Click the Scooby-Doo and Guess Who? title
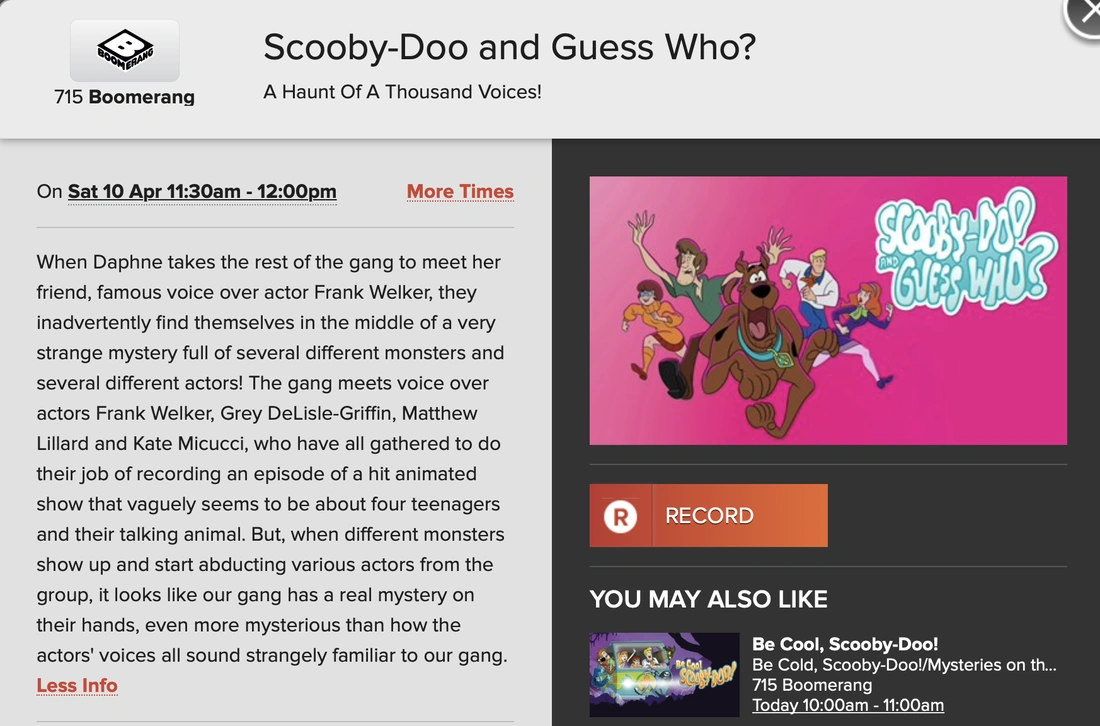The image size is (1100, 726). pyautogui.click(x=509, y=47)
